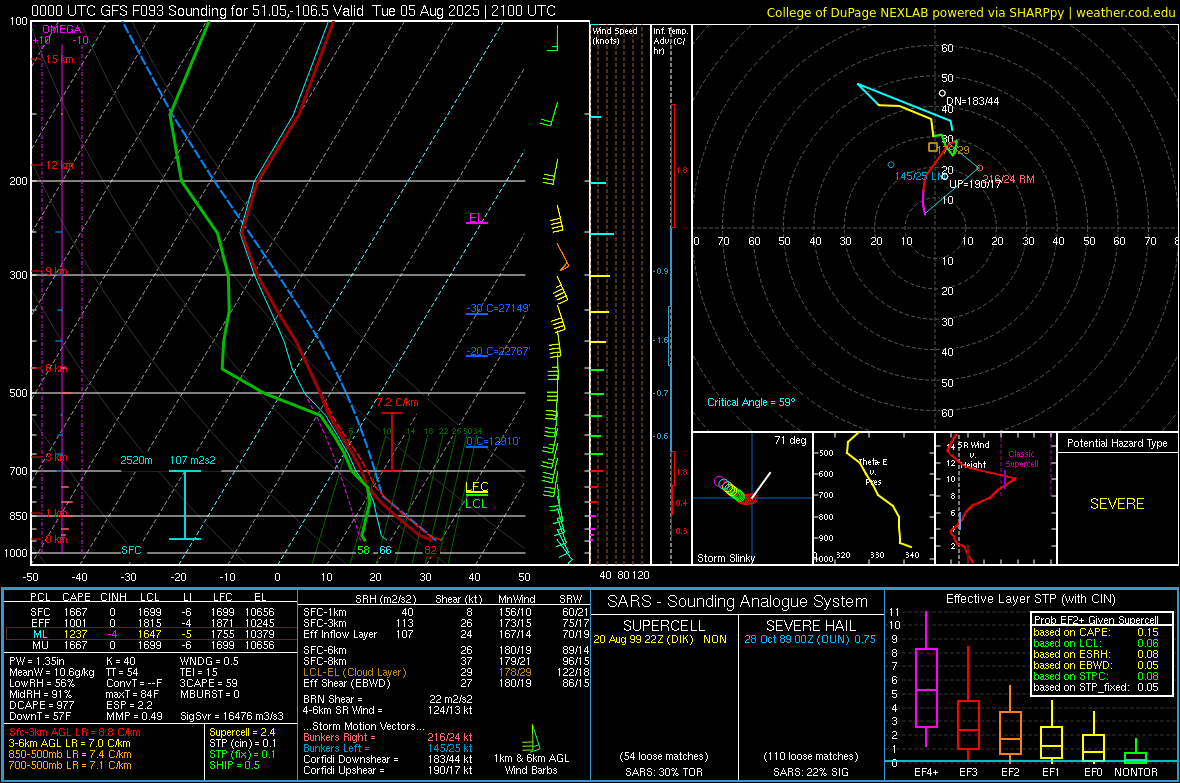Click the 'UP=190/17' hodograph label

(x=975, y=184)
